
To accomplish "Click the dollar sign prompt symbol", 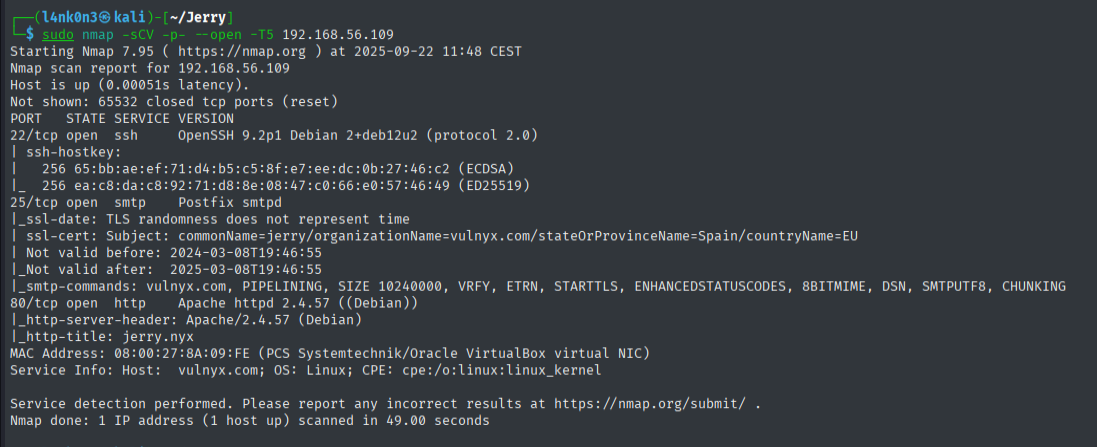I will [x=30, y=34].
